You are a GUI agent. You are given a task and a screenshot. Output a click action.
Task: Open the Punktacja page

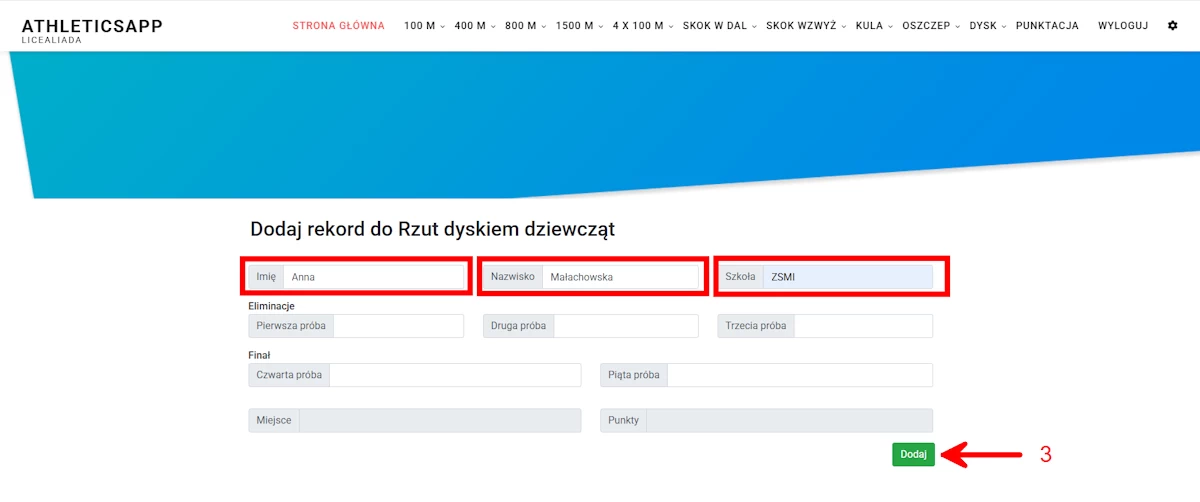pyautogui.click(x=1047, y=26)
